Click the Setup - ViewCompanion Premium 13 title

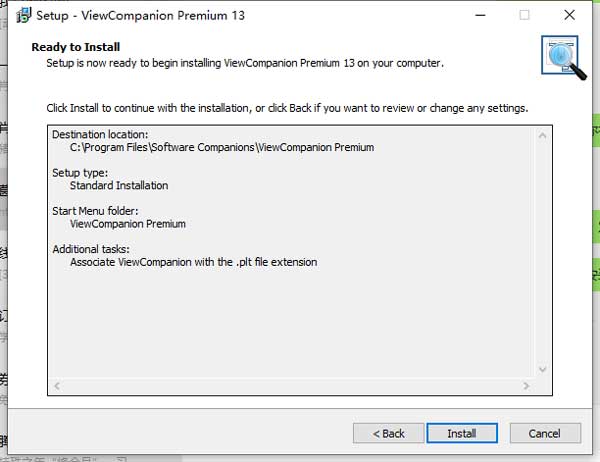[x=140, y=16]
